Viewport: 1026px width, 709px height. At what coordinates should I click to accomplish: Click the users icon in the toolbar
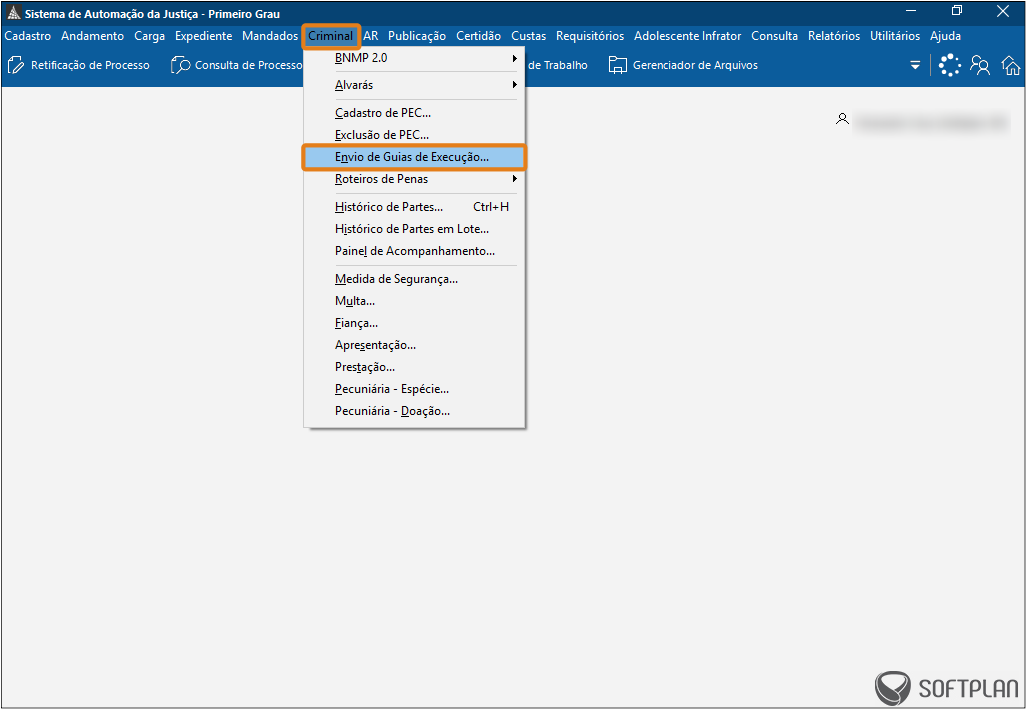(981, 66)
